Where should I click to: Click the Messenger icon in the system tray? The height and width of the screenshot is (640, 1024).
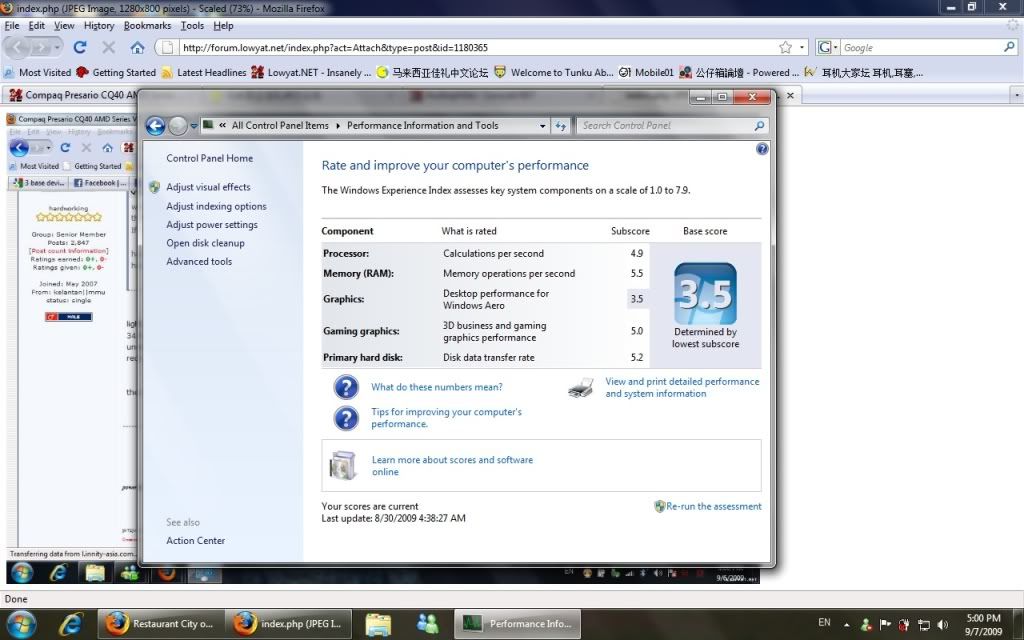point(866,624)
